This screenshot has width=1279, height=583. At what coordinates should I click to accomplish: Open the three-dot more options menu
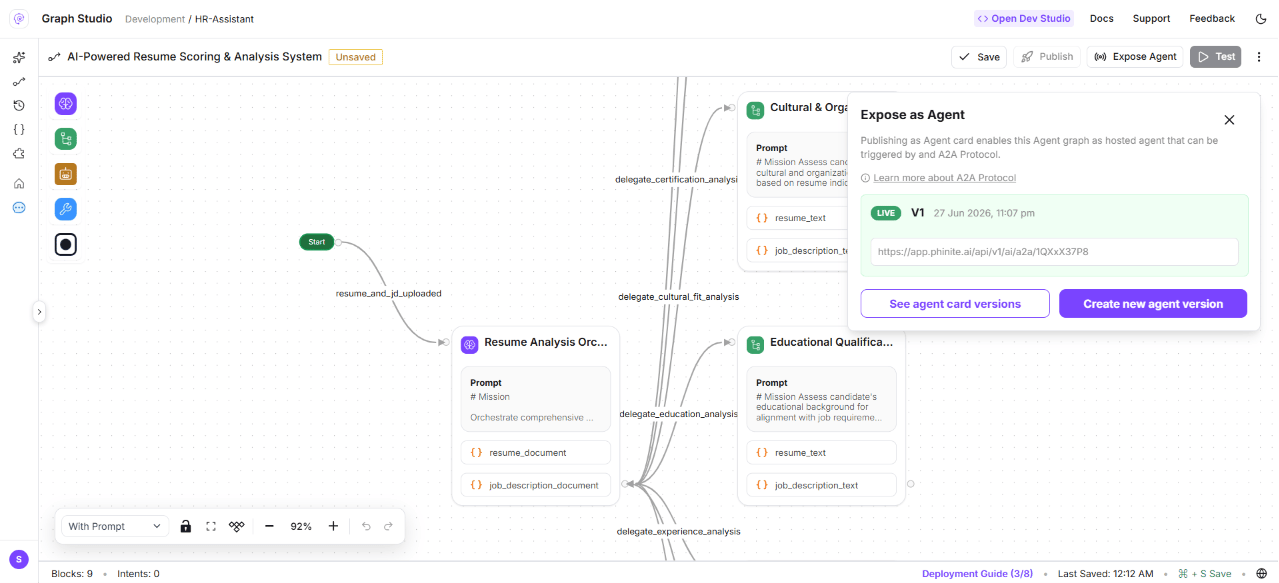(1259, 57)
